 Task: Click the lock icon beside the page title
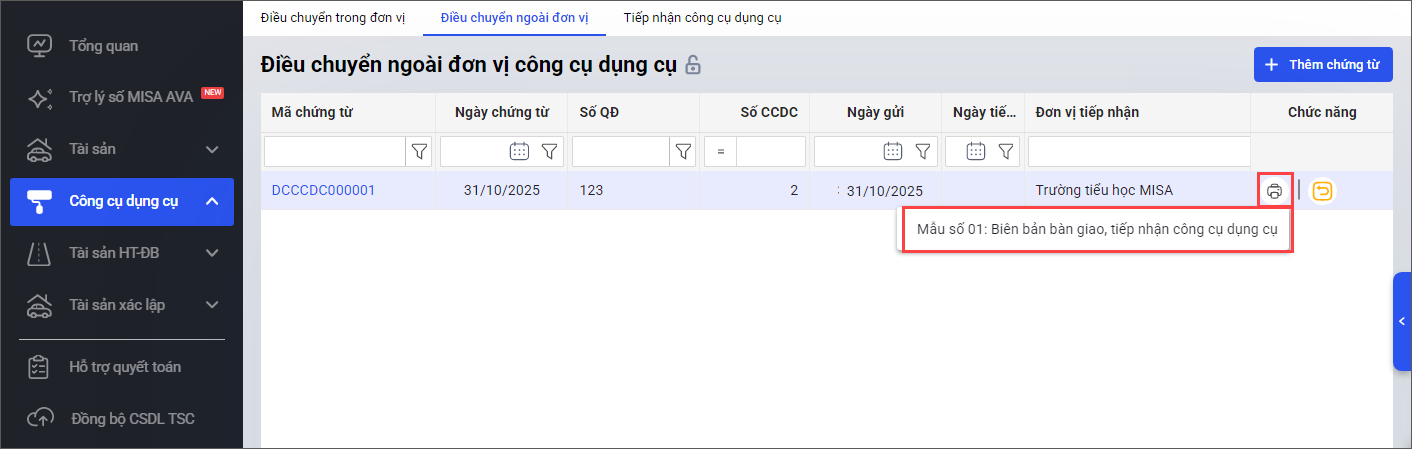(693, 65)
